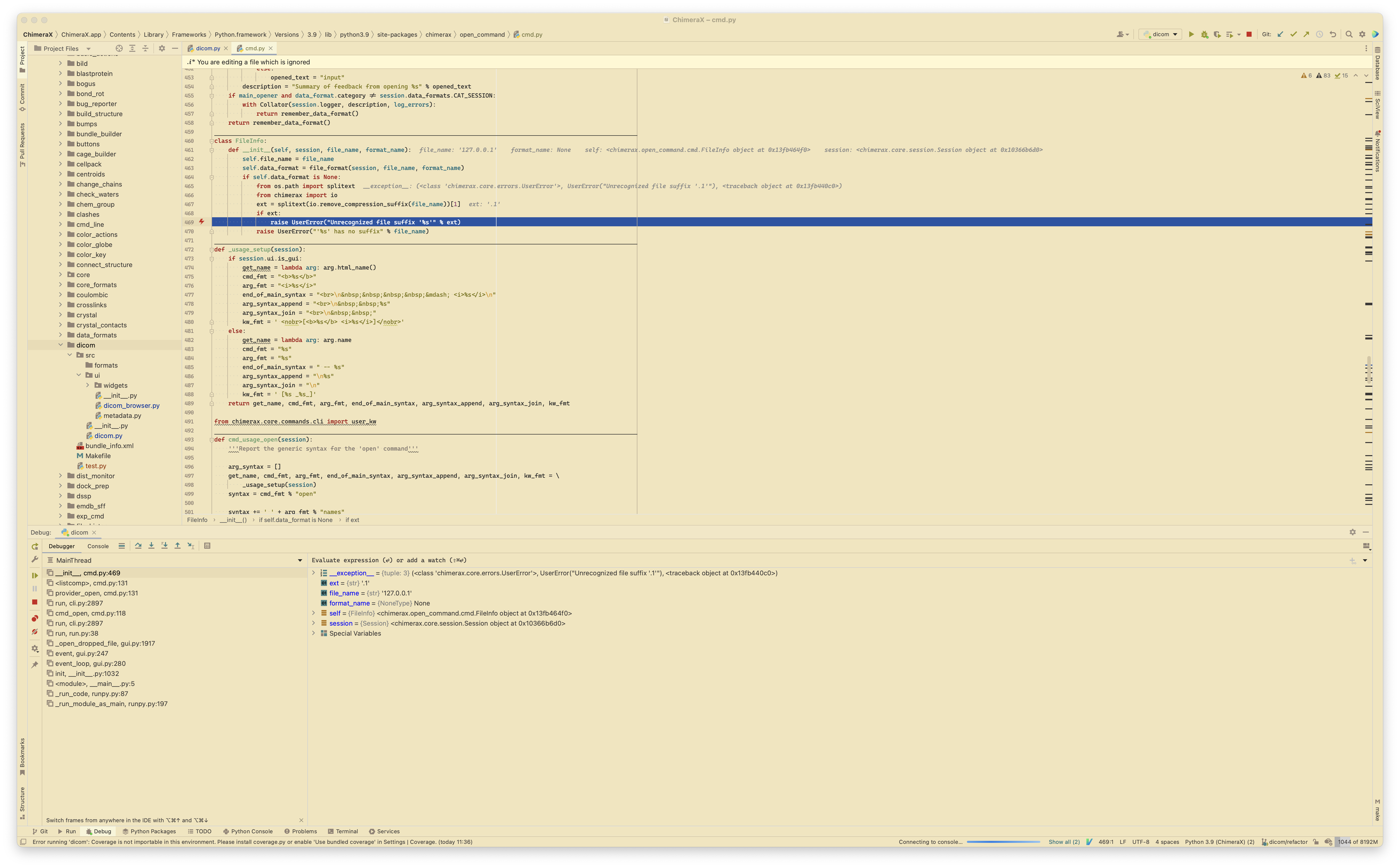Toggle Mute Breakpoints in the debug sidebar
This screenshot has width=1400, height=868.
(x=34, y=631)
